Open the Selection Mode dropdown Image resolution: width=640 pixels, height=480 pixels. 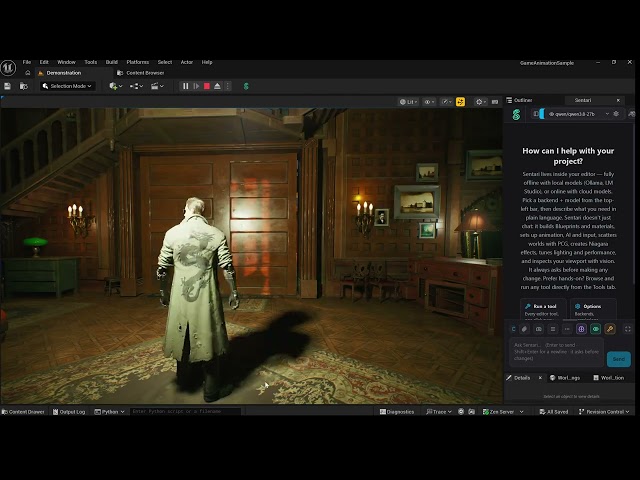[x=67, y=86]
